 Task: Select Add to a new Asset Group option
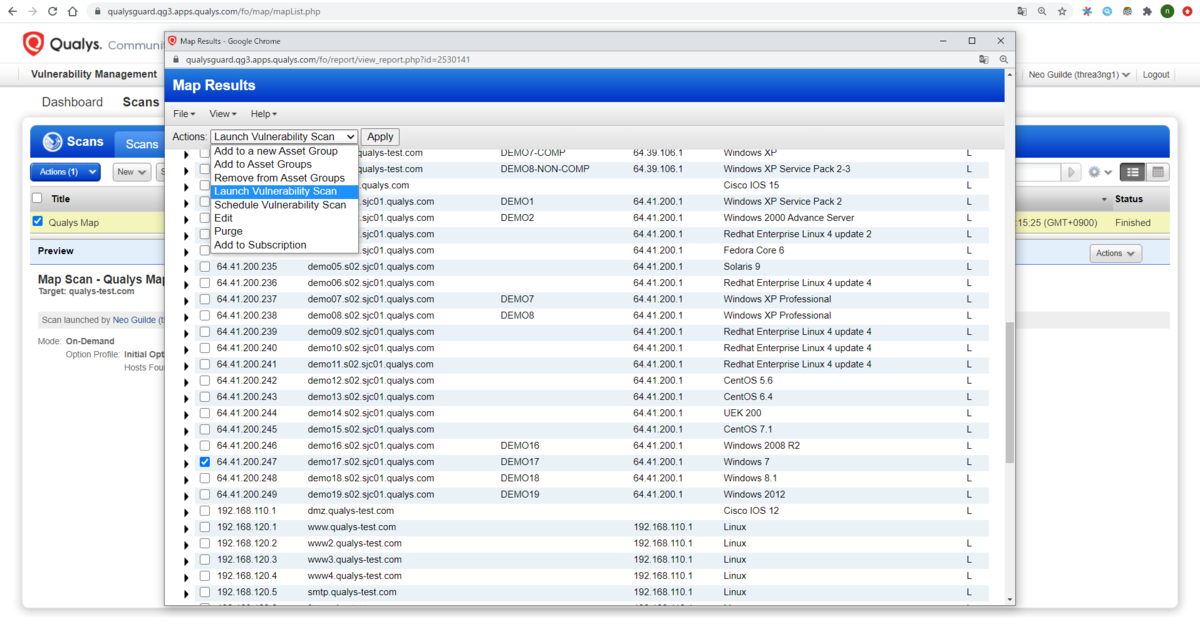(x=284, y=151)
